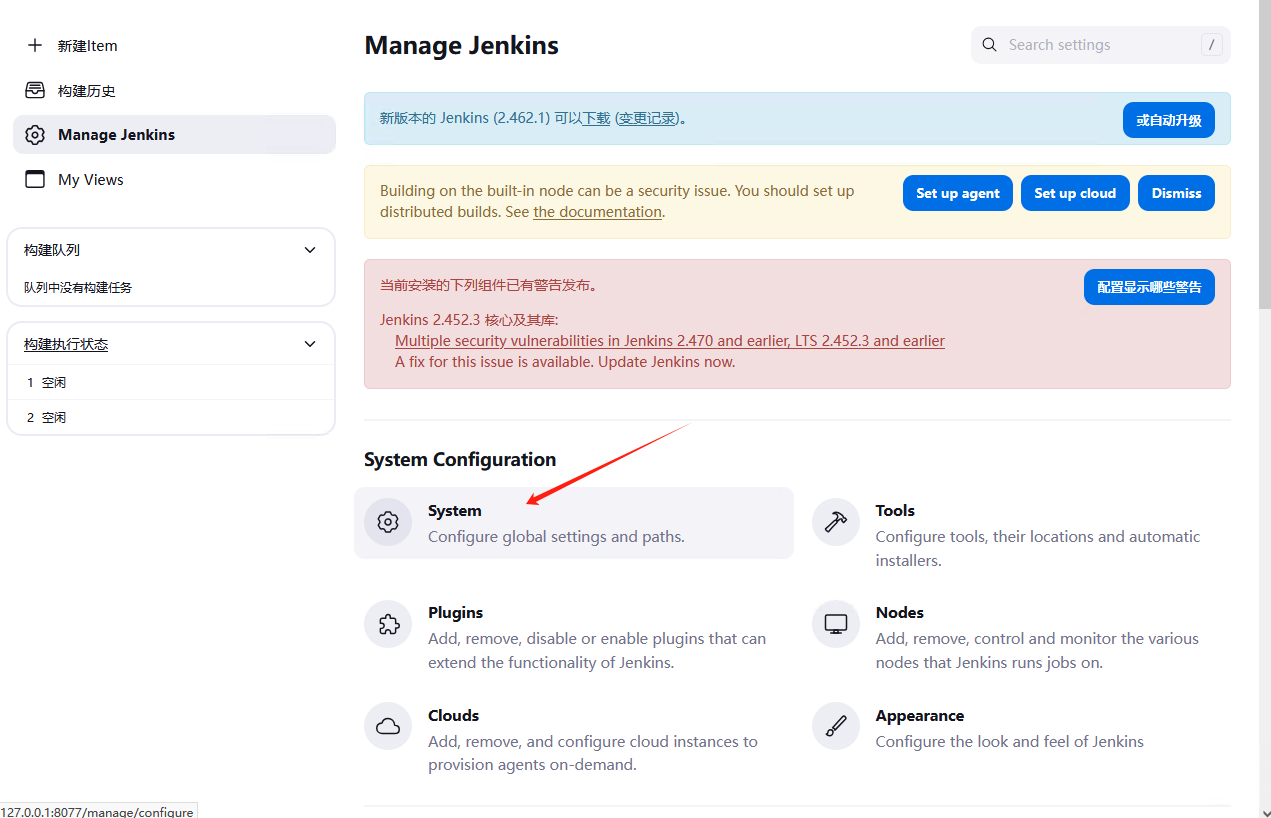Click the 或自动升级 button
This screenshot has width=1271, height=818.
click(x=1169, y=120)
